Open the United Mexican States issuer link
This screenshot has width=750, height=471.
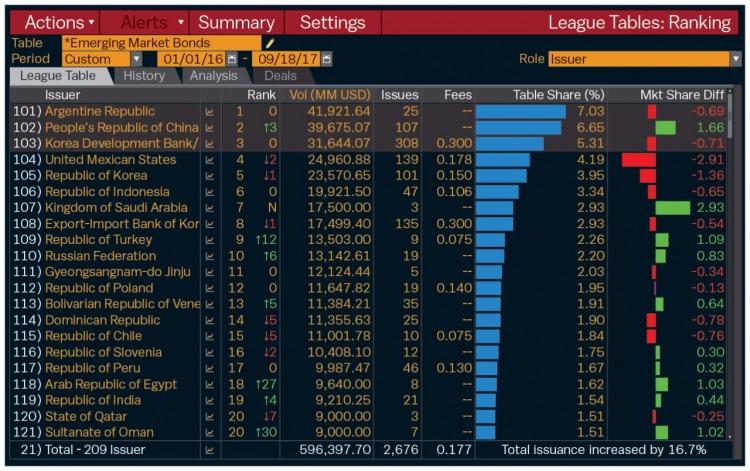(x=110, y=160)
